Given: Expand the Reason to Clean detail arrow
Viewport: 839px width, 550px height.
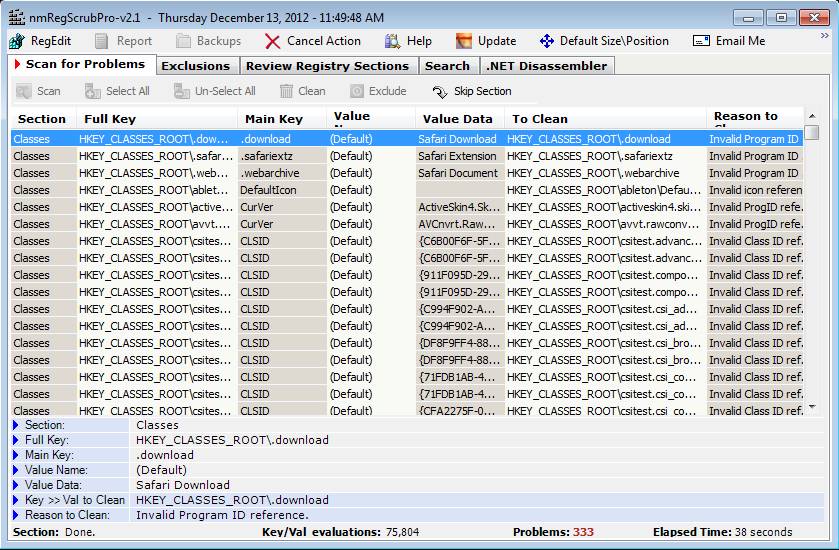Looking at the screenshot, I should [16, 515].
